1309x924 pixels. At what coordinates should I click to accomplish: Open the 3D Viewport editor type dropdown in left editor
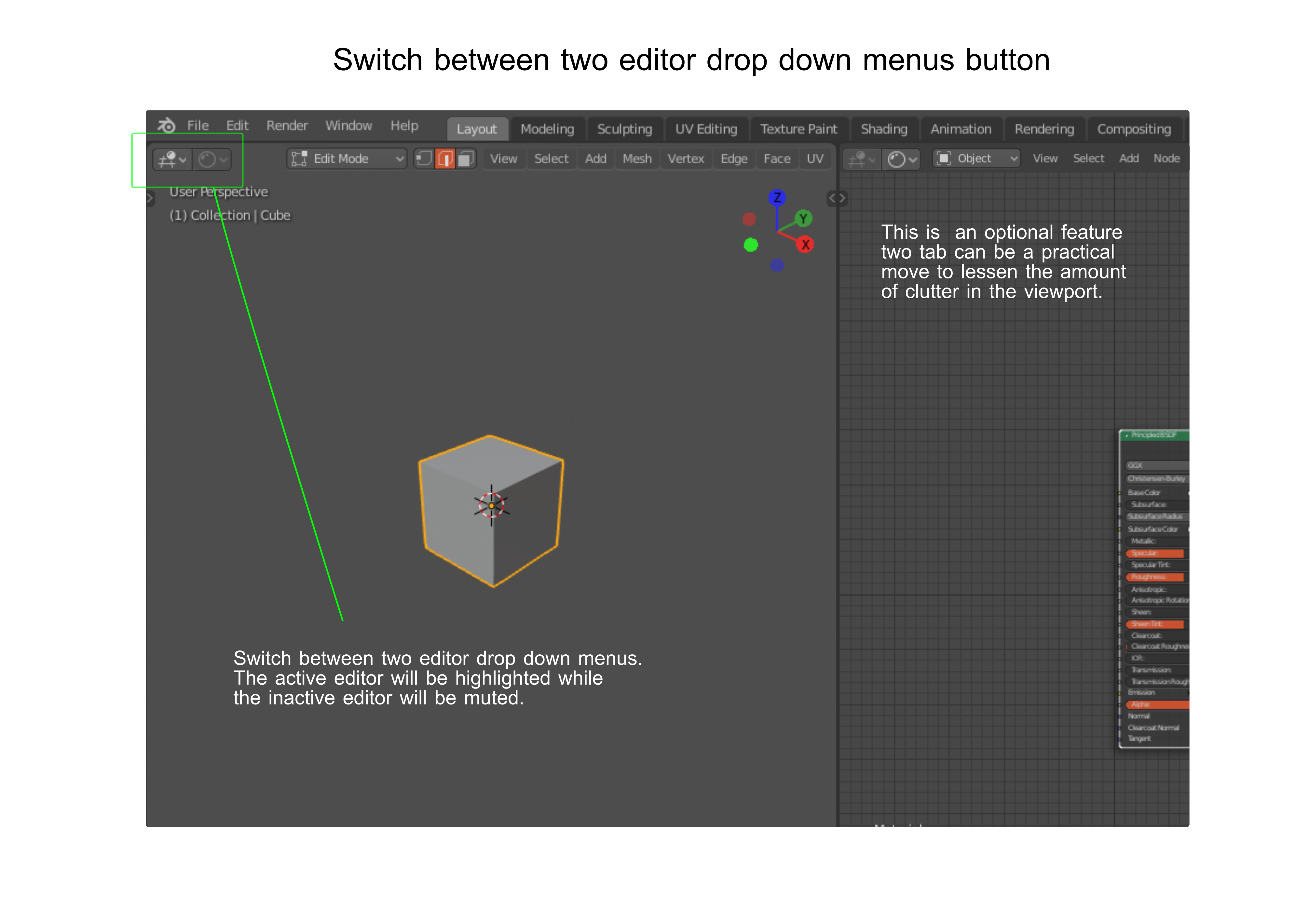[x=171, y=159]
